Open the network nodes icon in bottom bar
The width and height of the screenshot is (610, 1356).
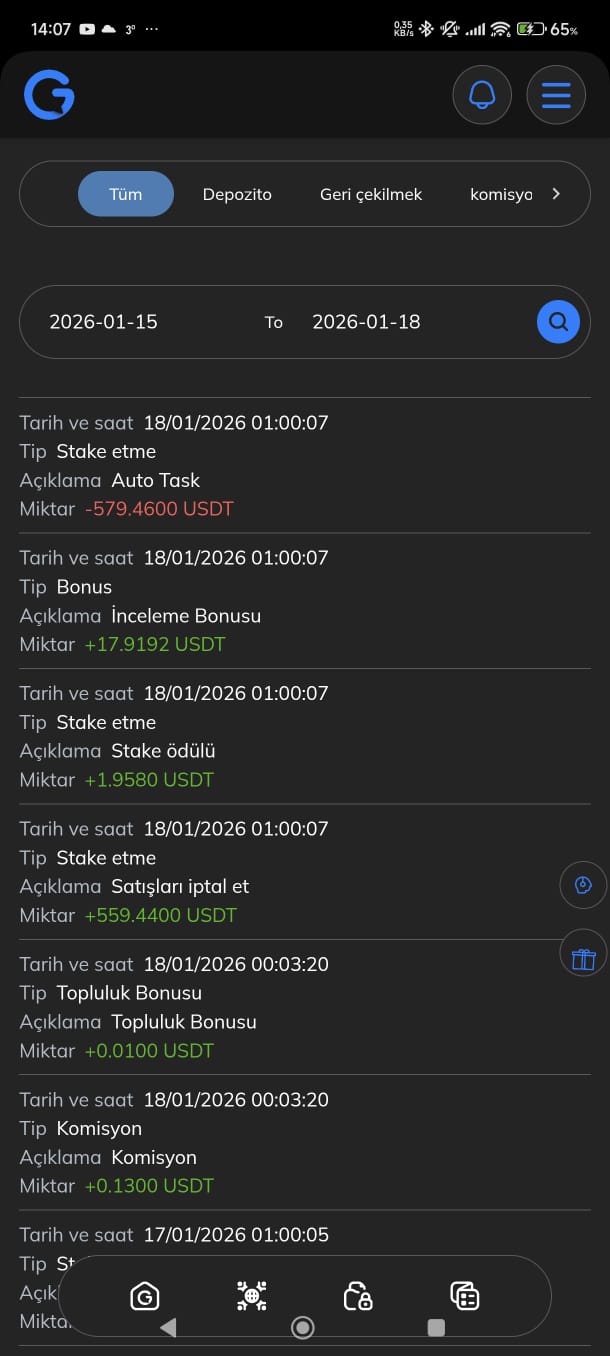tap(251, 1297)
